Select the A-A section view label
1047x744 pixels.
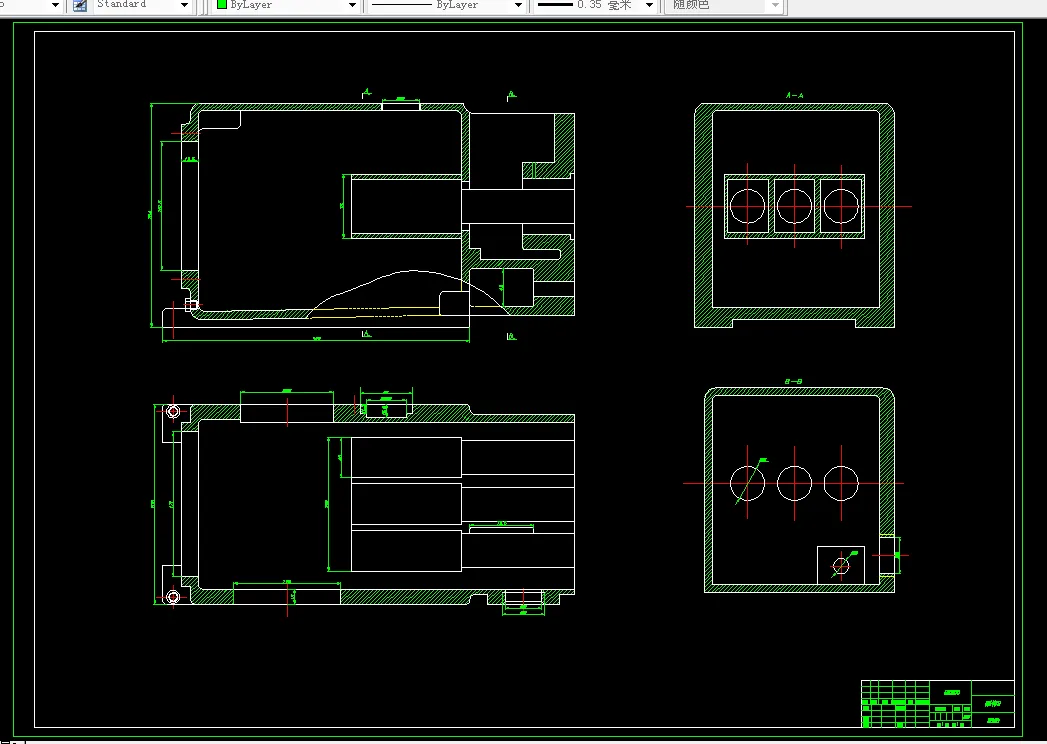[x=795, y=96]
